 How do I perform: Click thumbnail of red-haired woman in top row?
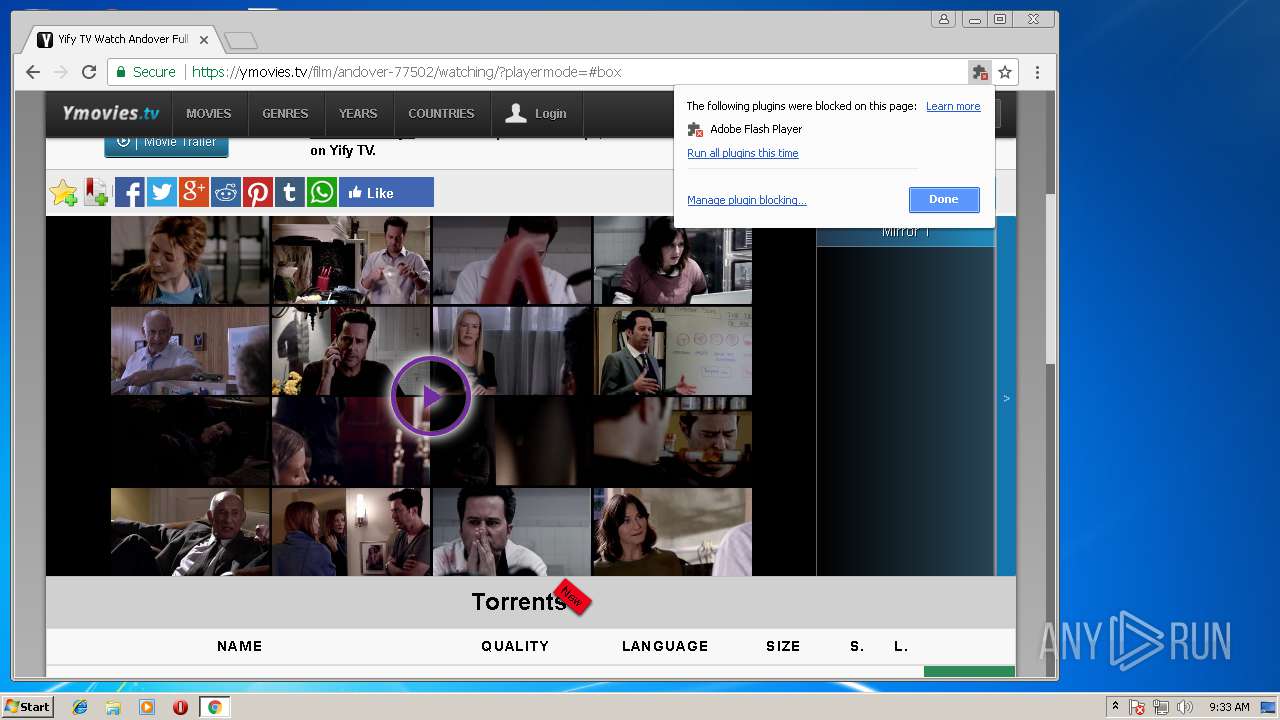click(190, 260)
